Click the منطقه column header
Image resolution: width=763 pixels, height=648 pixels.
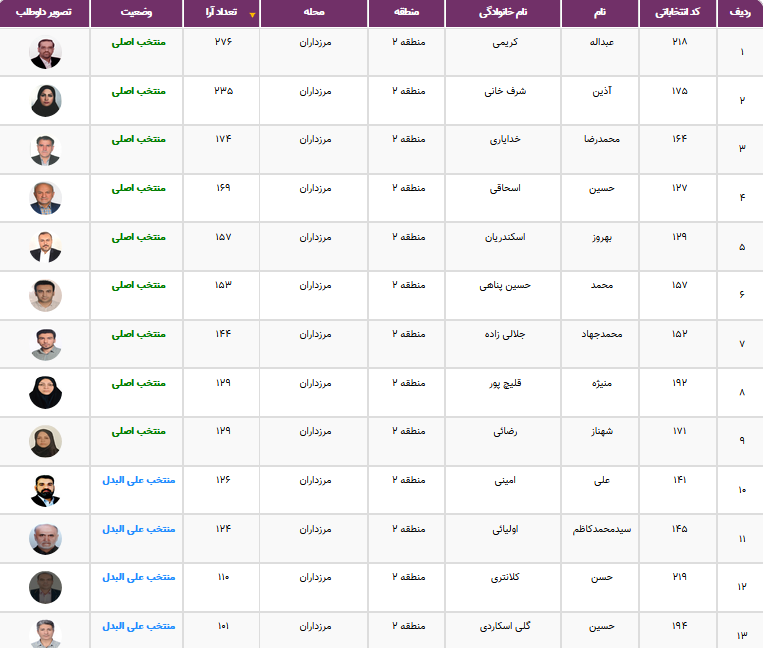click(x=407, y=13)
